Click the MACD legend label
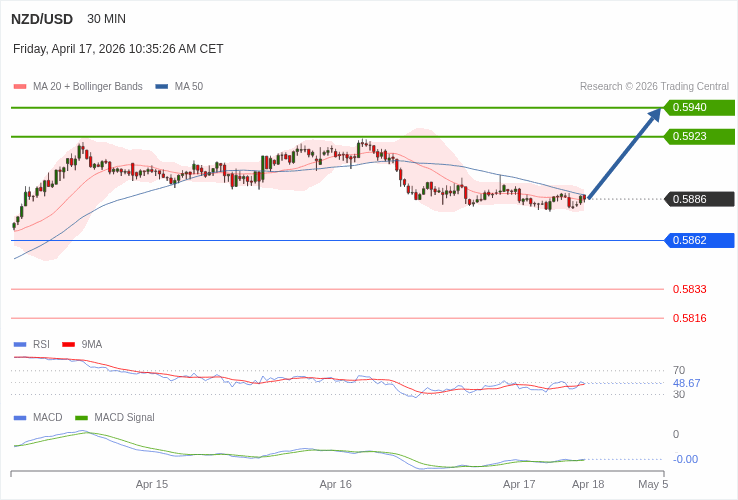 pyautogui.click(x=48, y=418)
